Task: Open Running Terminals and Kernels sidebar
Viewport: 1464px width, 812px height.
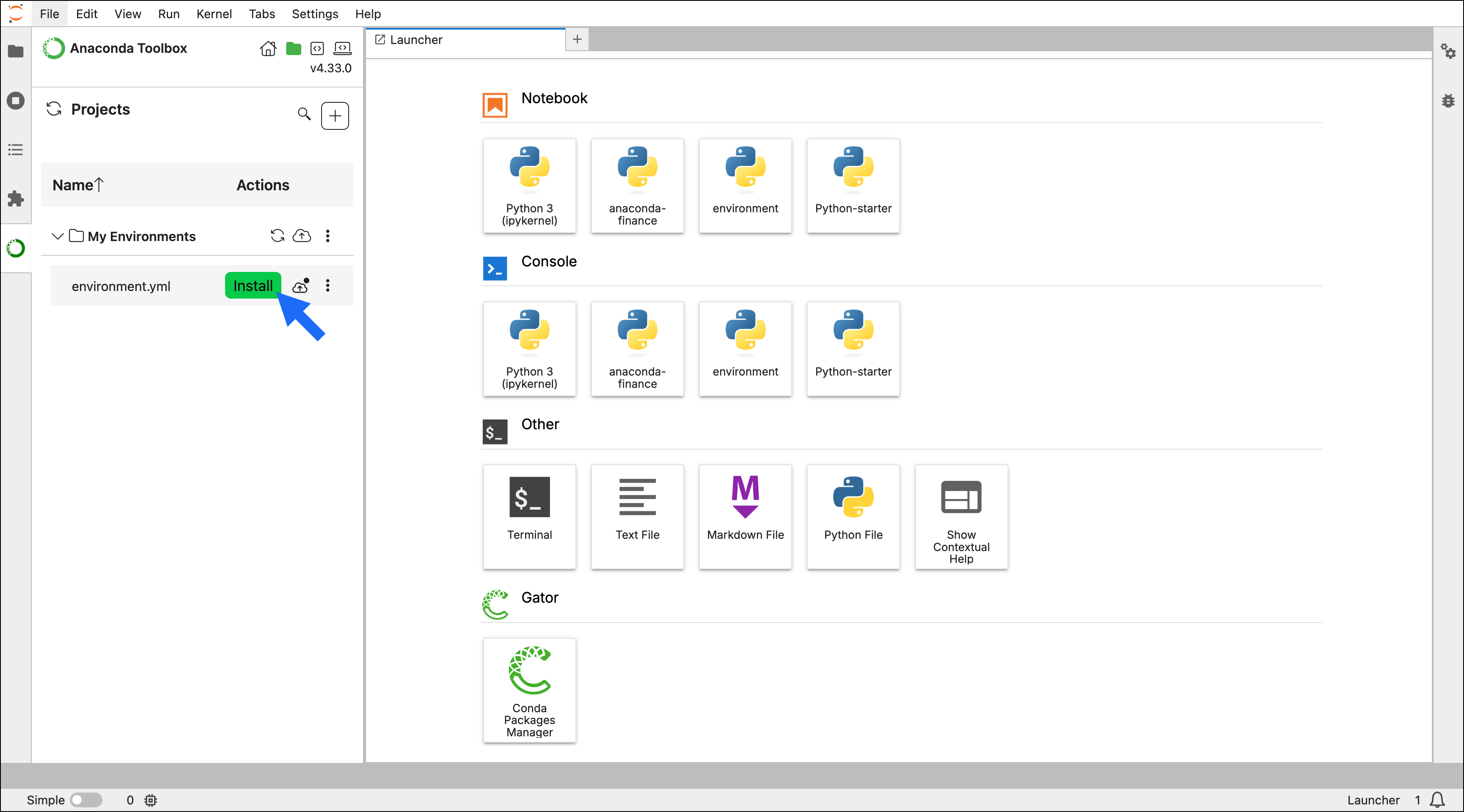Action: click(15, 101)
